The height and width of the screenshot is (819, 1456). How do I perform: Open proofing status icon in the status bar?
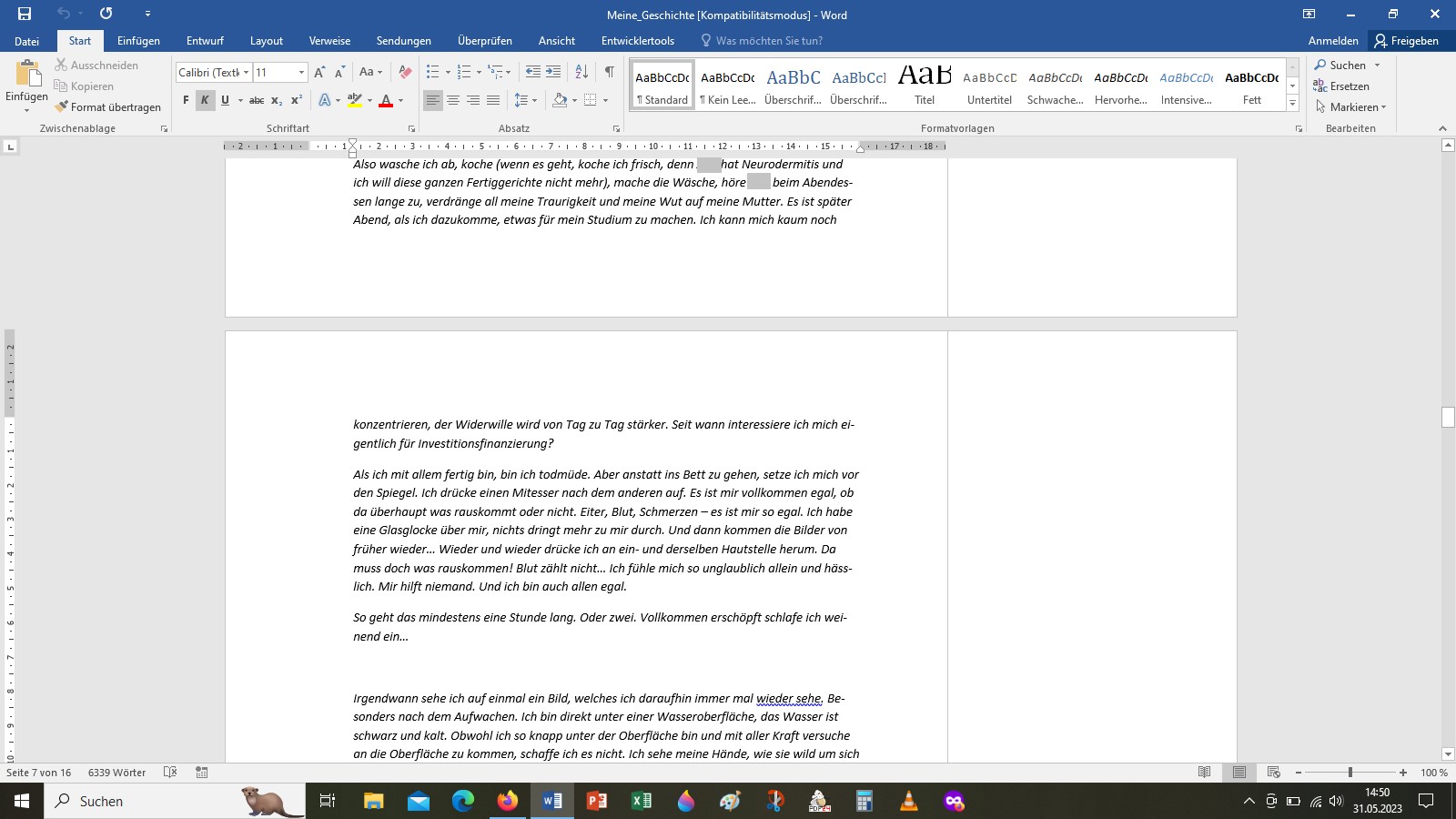point(170,773)
